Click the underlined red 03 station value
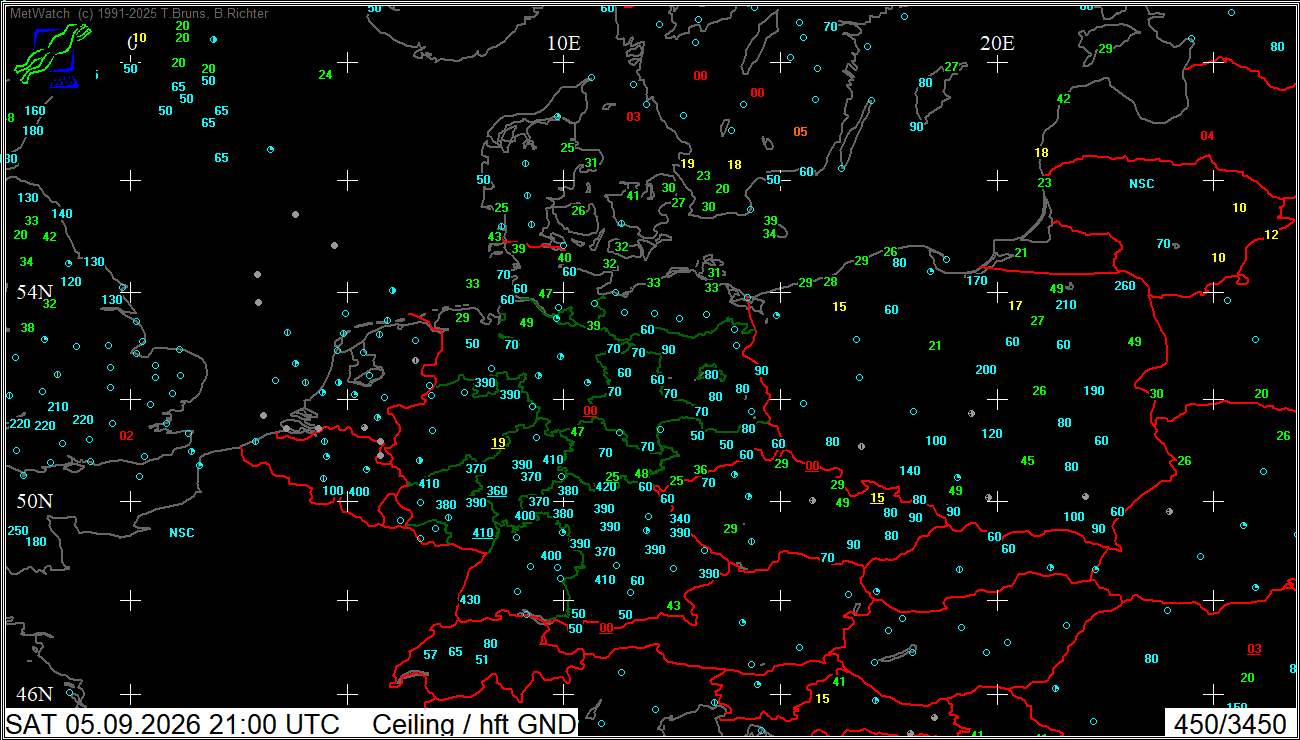Viewport: 1300px width, 740px height. pos(1254,649)
